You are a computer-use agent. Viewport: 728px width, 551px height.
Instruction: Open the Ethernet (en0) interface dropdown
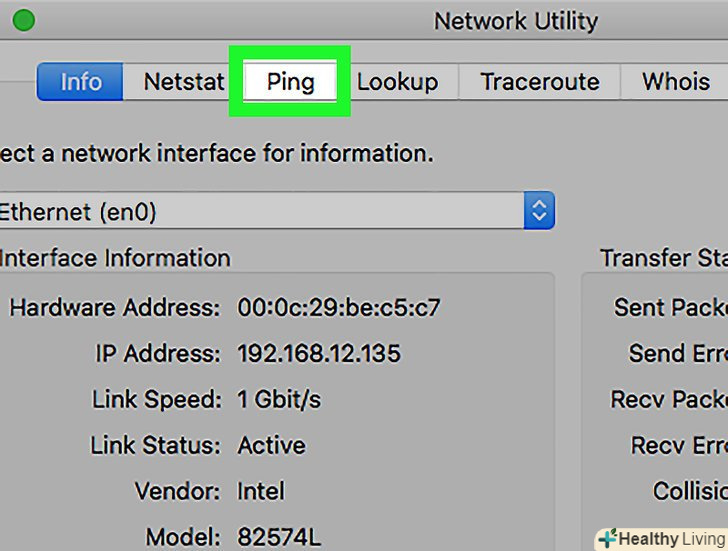[x=539, y=211]
